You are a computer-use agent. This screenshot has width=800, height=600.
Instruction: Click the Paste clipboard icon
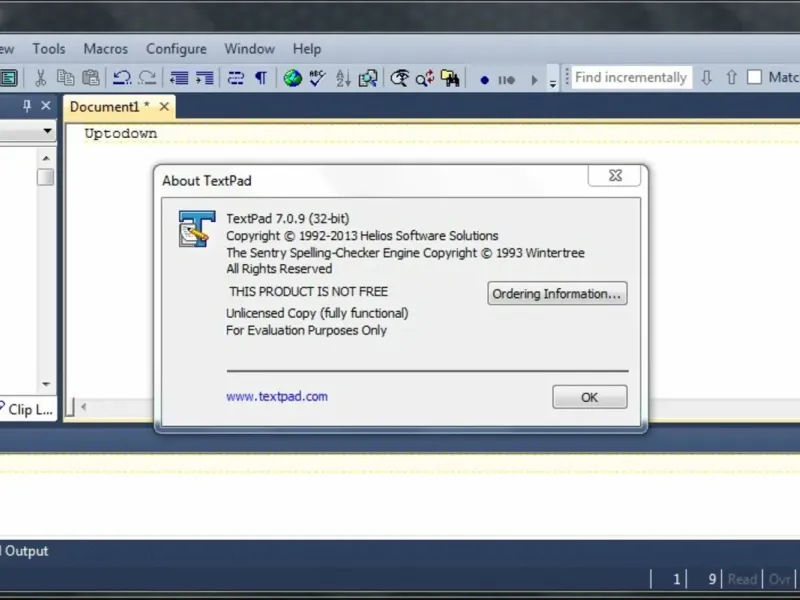coord(91,78)
